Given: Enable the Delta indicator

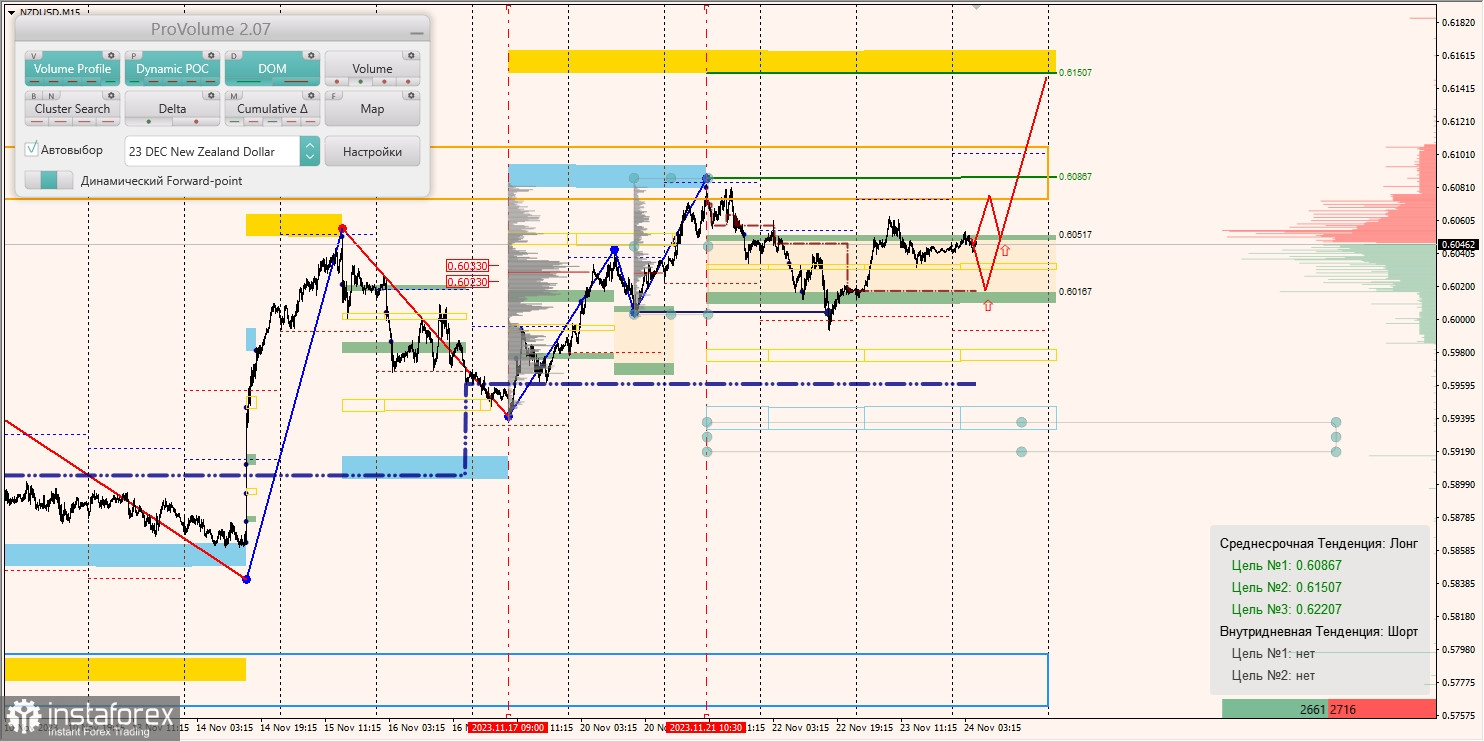Looking at the screenshot, I should [172, 109].
